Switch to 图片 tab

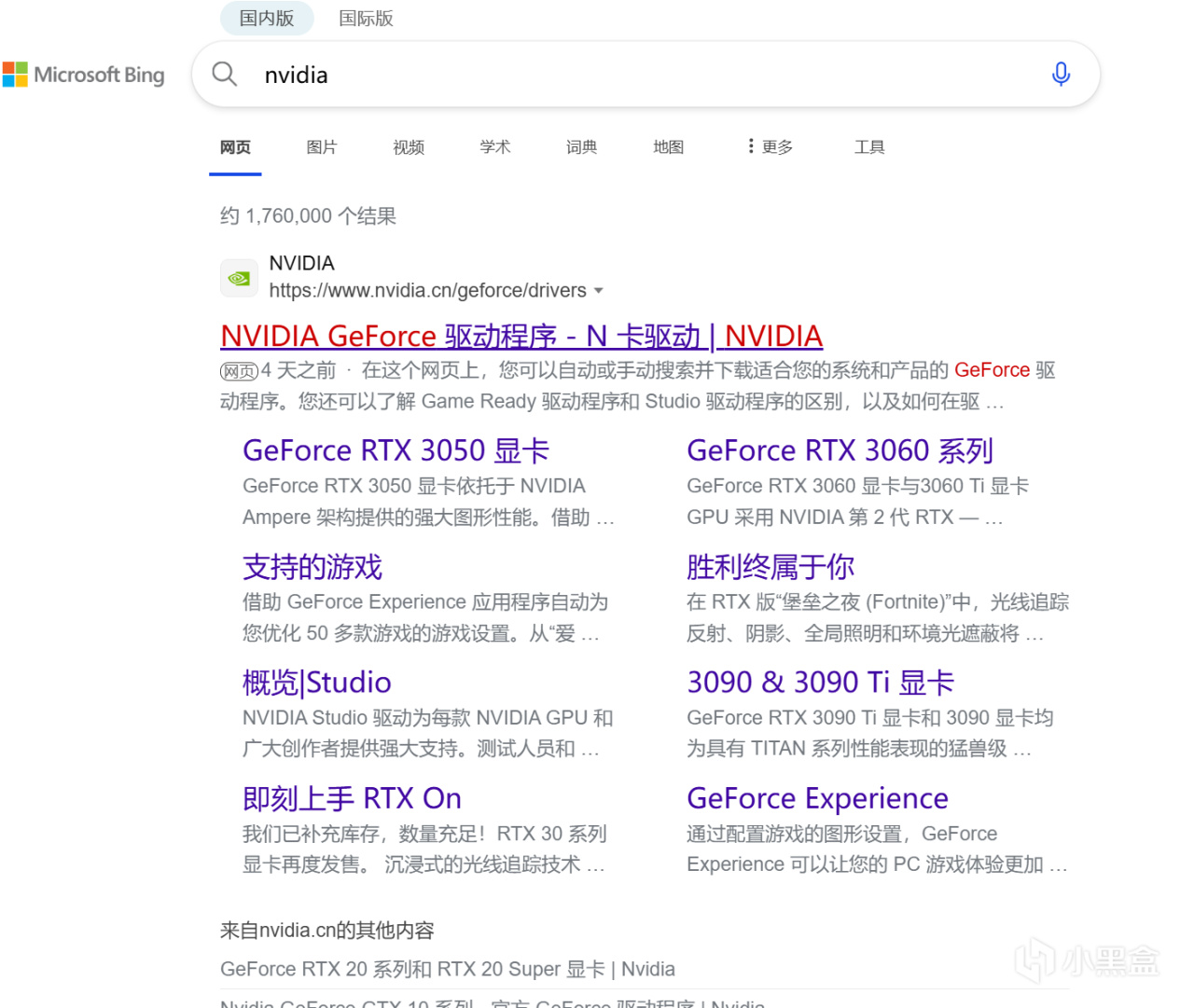tap(322, 146)
